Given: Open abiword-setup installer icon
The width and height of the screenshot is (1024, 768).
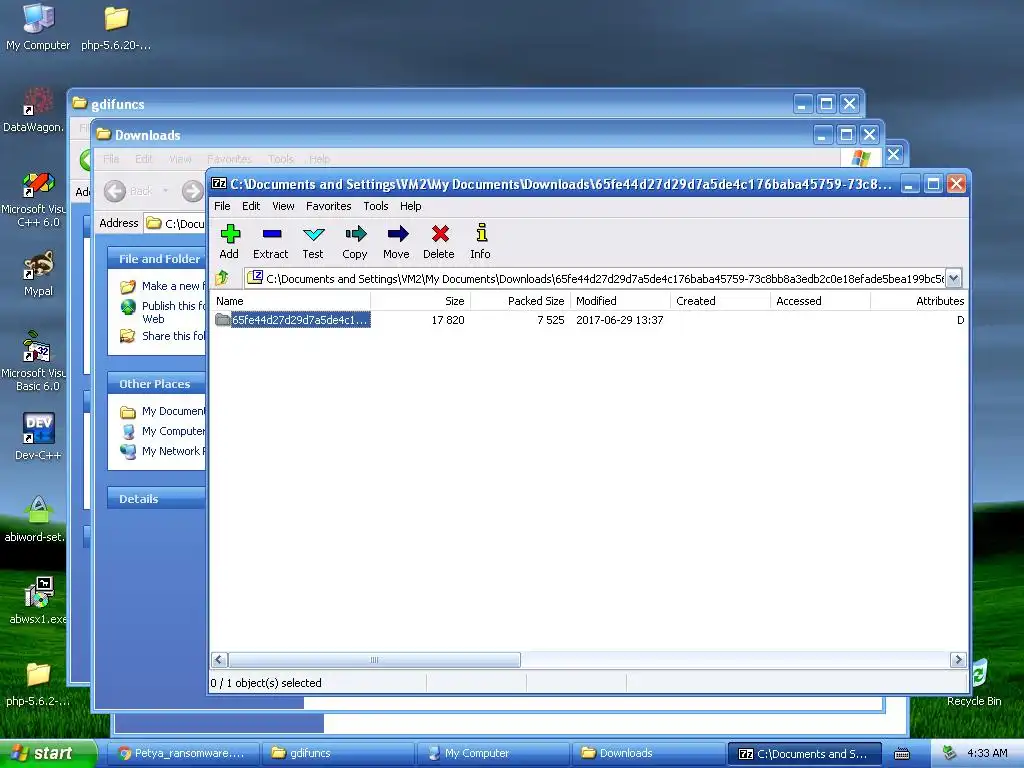Looking at the screenshot, I should [34, 519].
